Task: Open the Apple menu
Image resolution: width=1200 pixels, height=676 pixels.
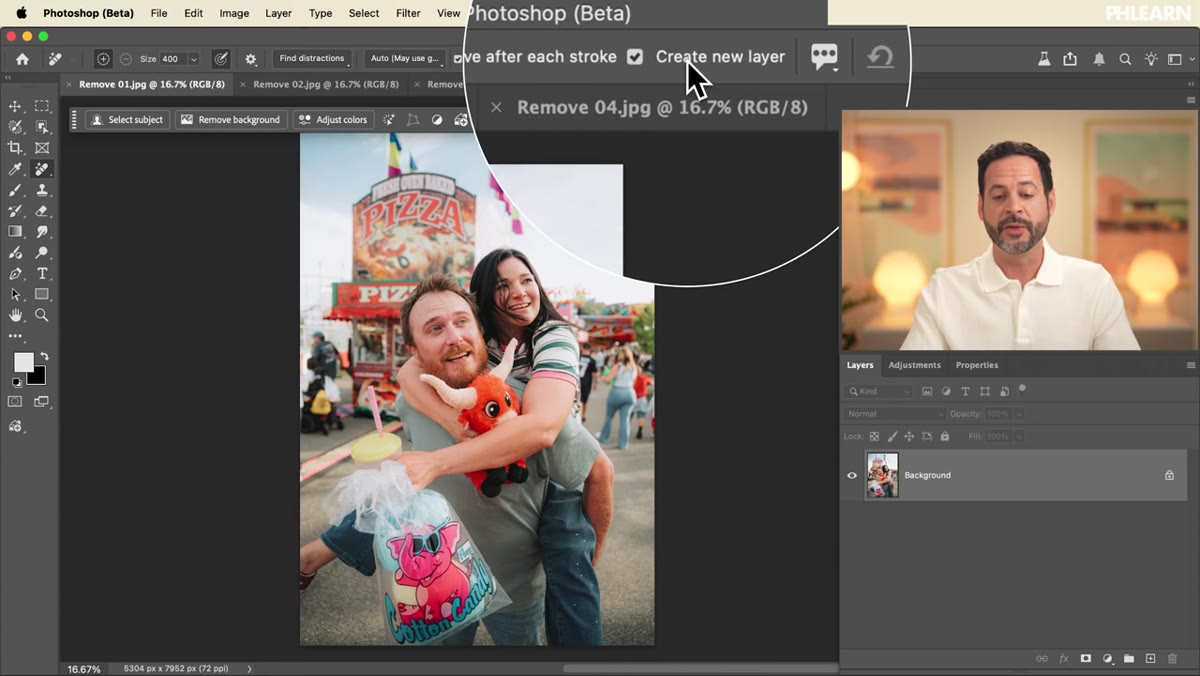Action: 22,13
